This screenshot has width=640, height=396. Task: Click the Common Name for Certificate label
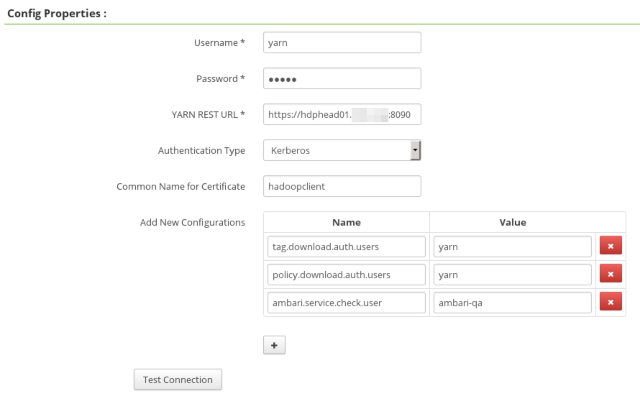[x=181, y=187]
